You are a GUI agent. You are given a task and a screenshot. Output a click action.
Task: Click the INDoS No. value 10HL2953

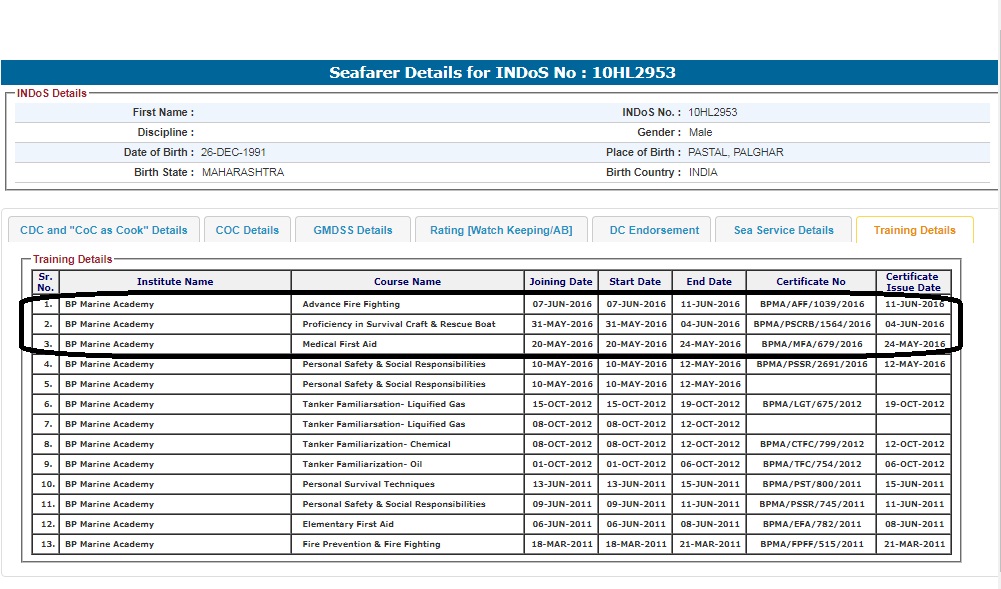coord(712,113)
